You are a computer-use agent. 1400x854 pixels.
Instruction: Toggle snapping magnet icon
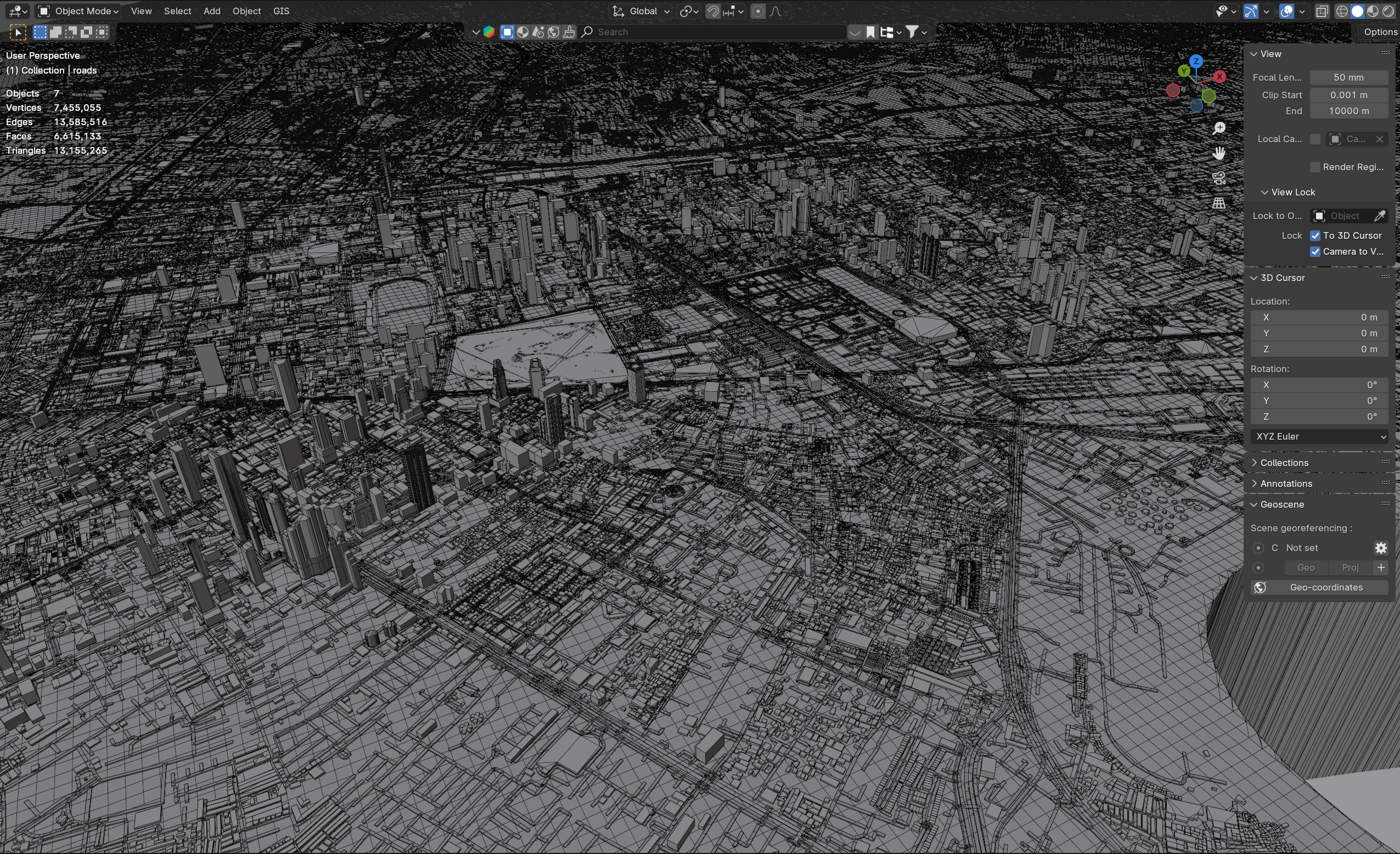(712, 12)
